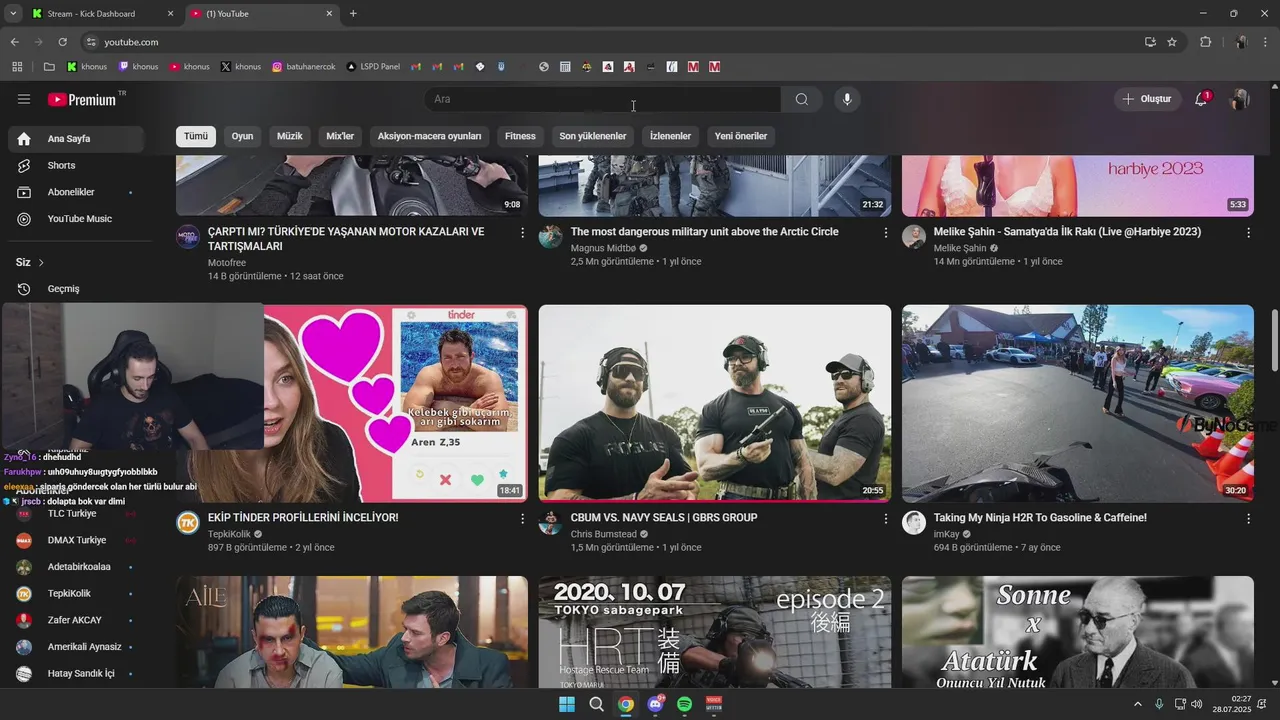The image size is (1280, 720).
Task: Open Spotify from the taskbar
Action: click(685, 704)
